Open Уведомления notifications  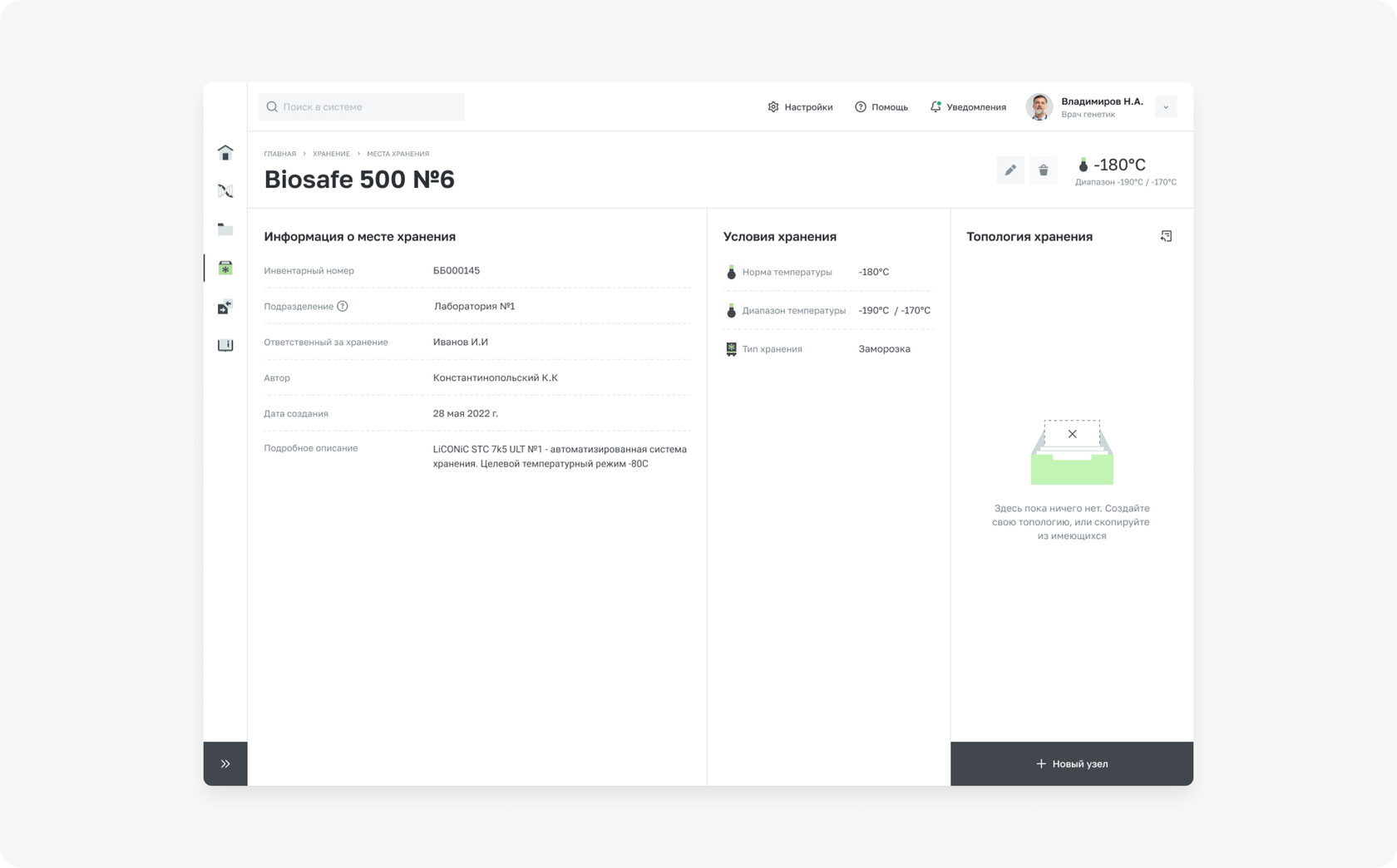click(968, 107)
